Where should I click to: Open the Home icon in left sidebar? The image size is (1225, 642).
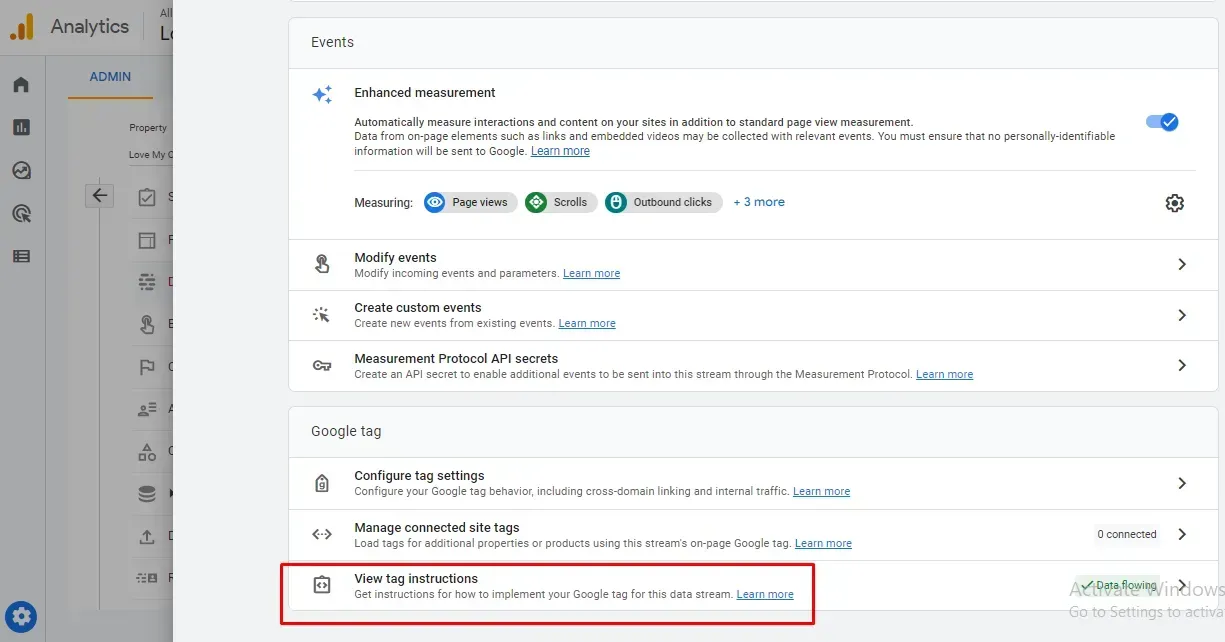[x=21, y=85]
